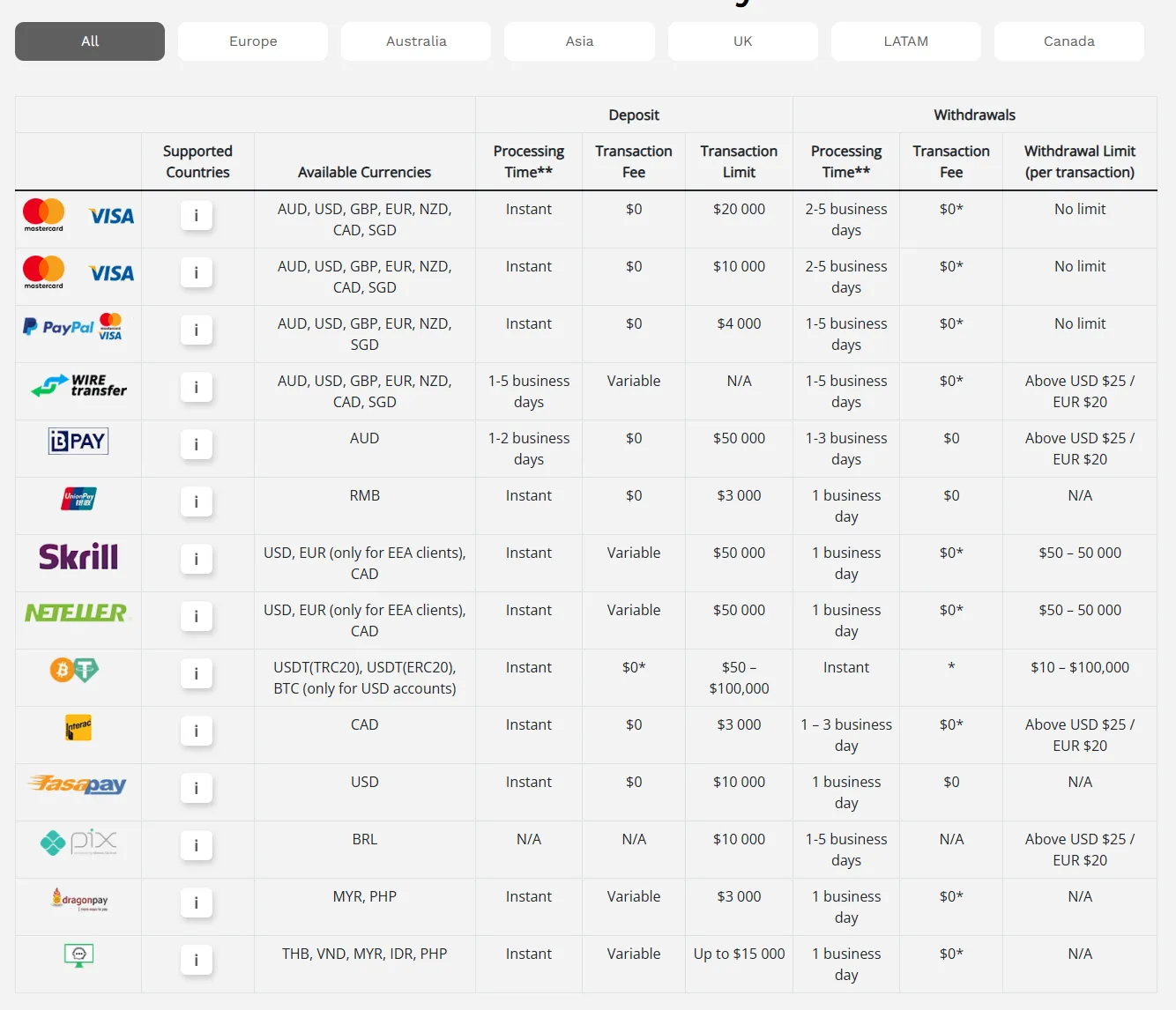Image resolution: width=1176 pixels, height=1010 pixels.
Task: Choose the Interac logo
Action: pyautogui.click(x=78, y=728)
